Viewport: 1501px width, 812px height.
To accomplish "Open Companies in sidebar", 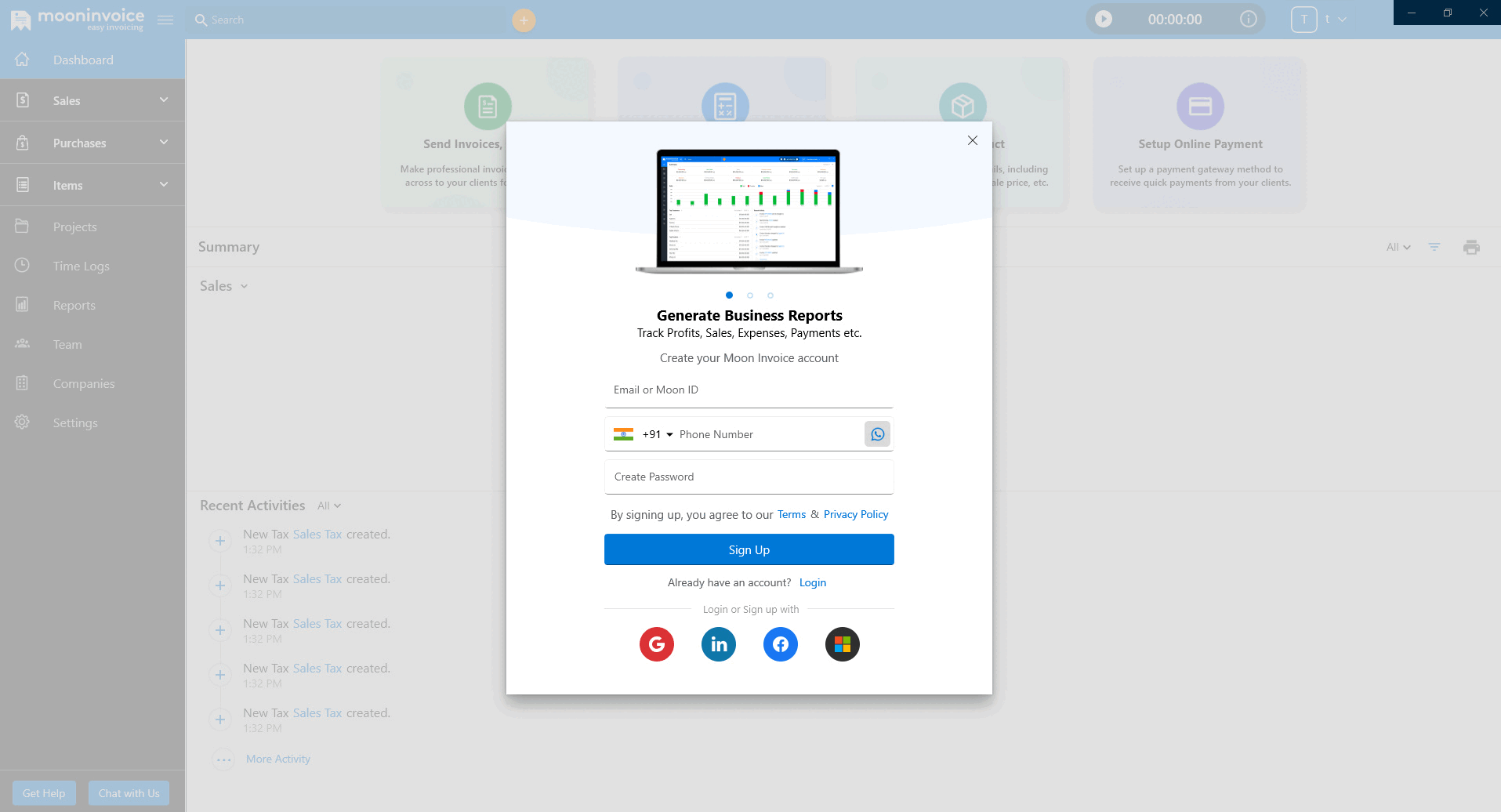I will click(92, 383).
